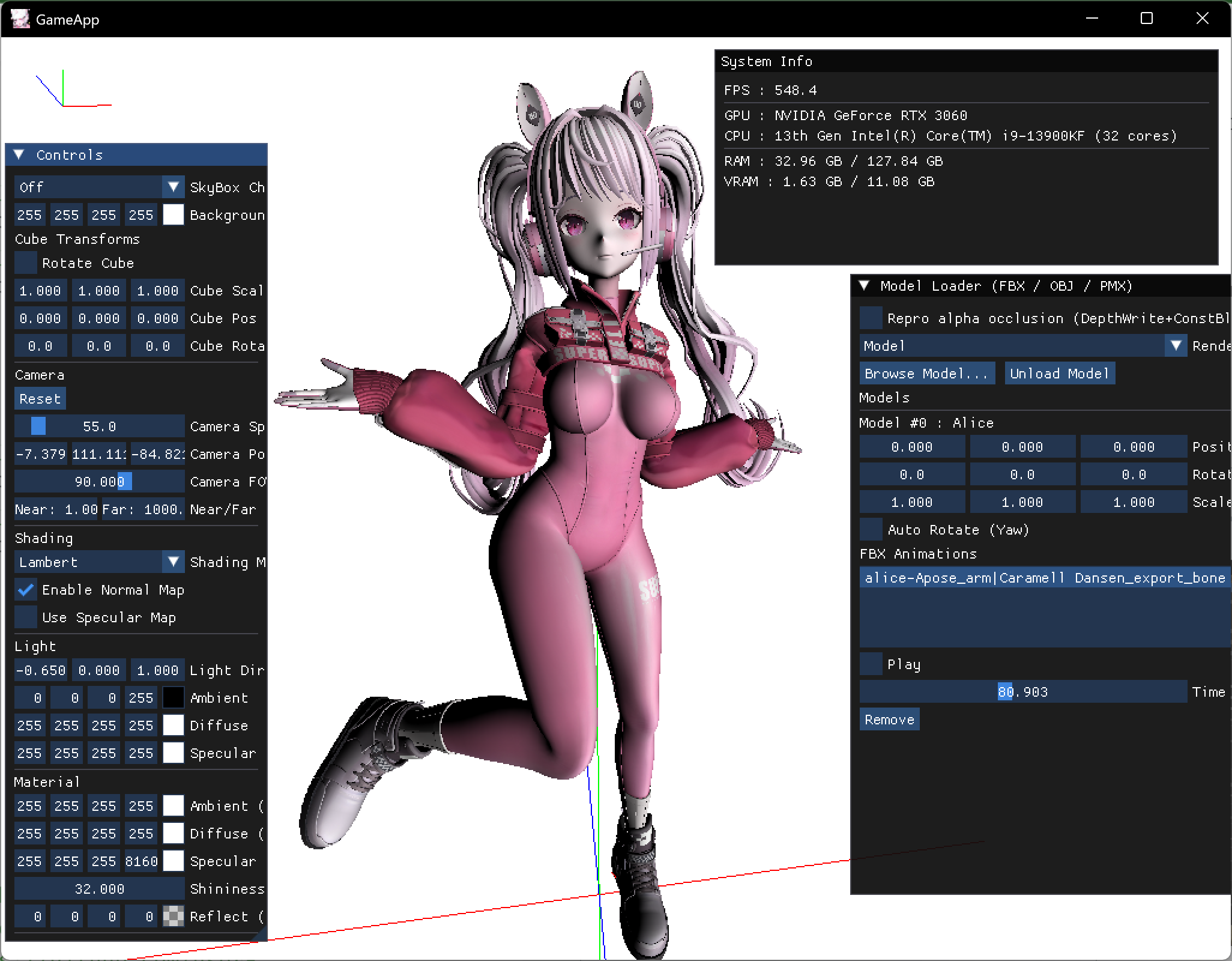
Task: Toggle the Rotate Cube checkbox
Action: 26,263
